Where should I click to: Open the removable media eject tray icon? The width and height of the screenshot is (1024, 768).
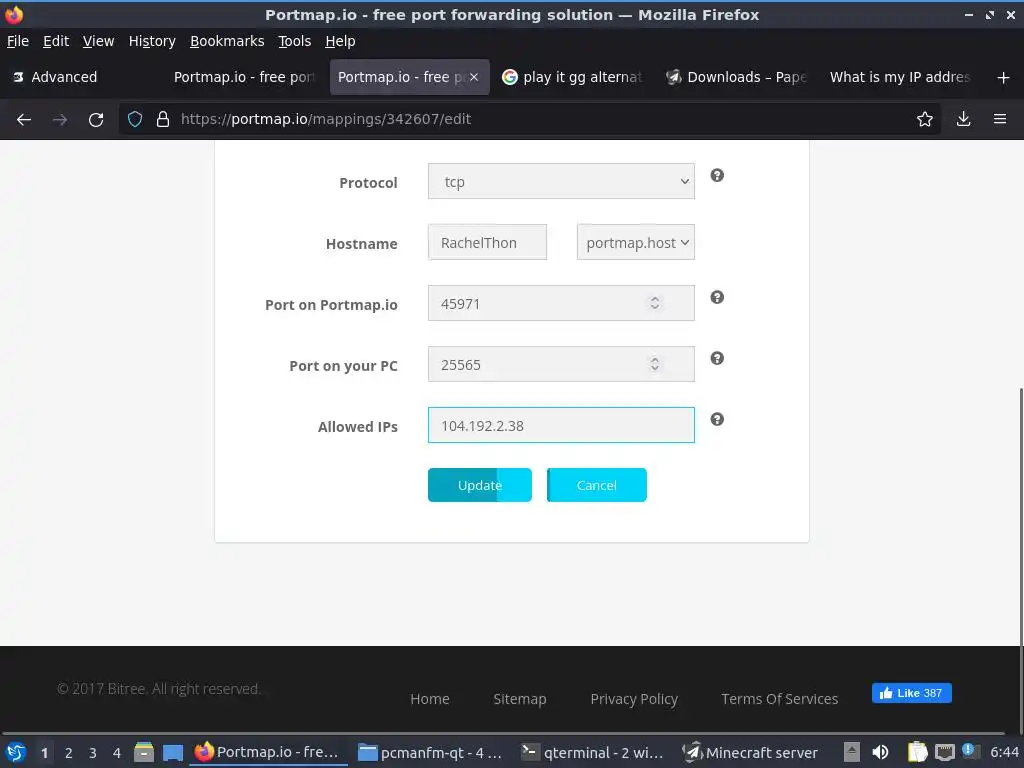[852, 752]
